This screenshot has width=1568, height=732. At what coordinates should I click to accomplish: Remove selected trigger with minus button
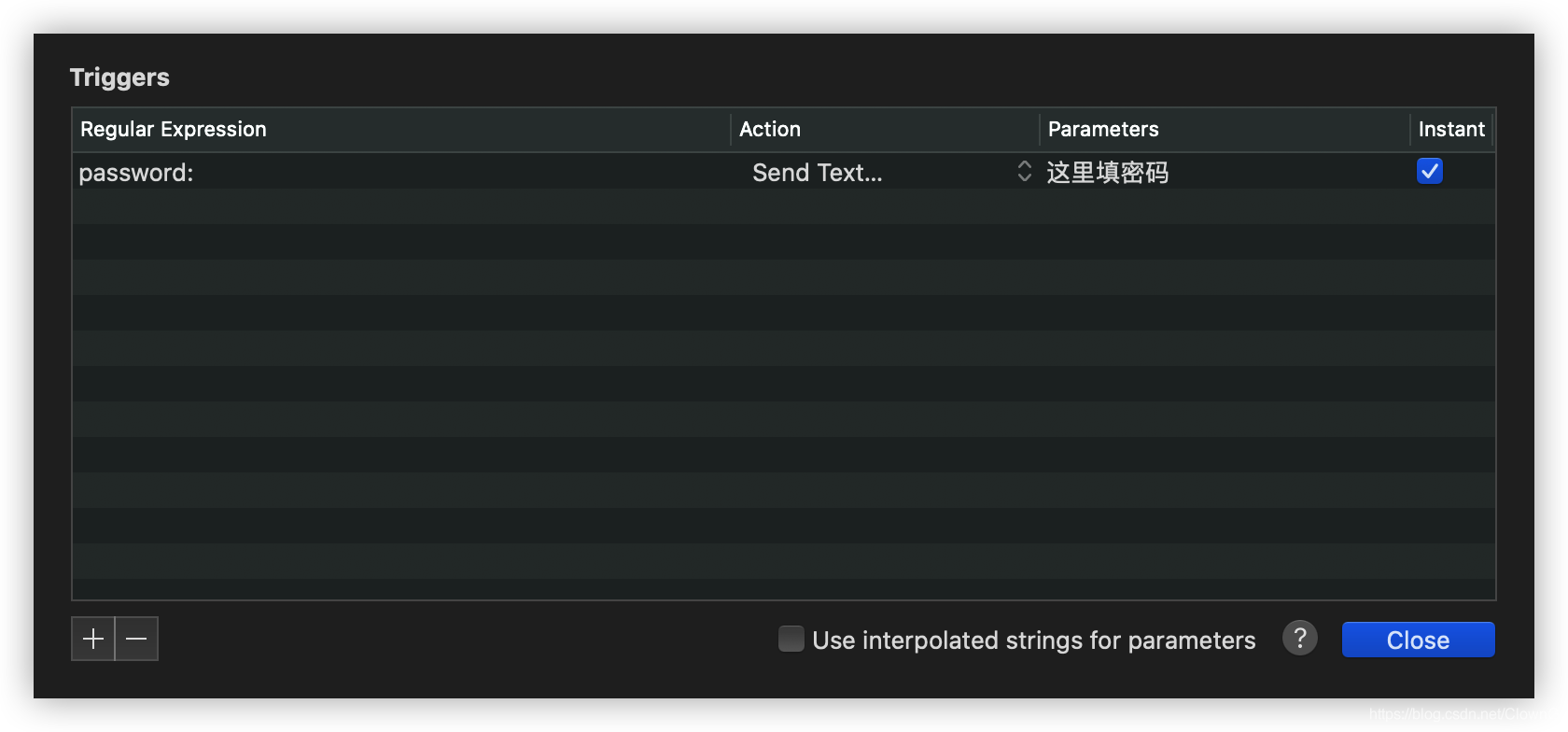click(x=136, y=639)
